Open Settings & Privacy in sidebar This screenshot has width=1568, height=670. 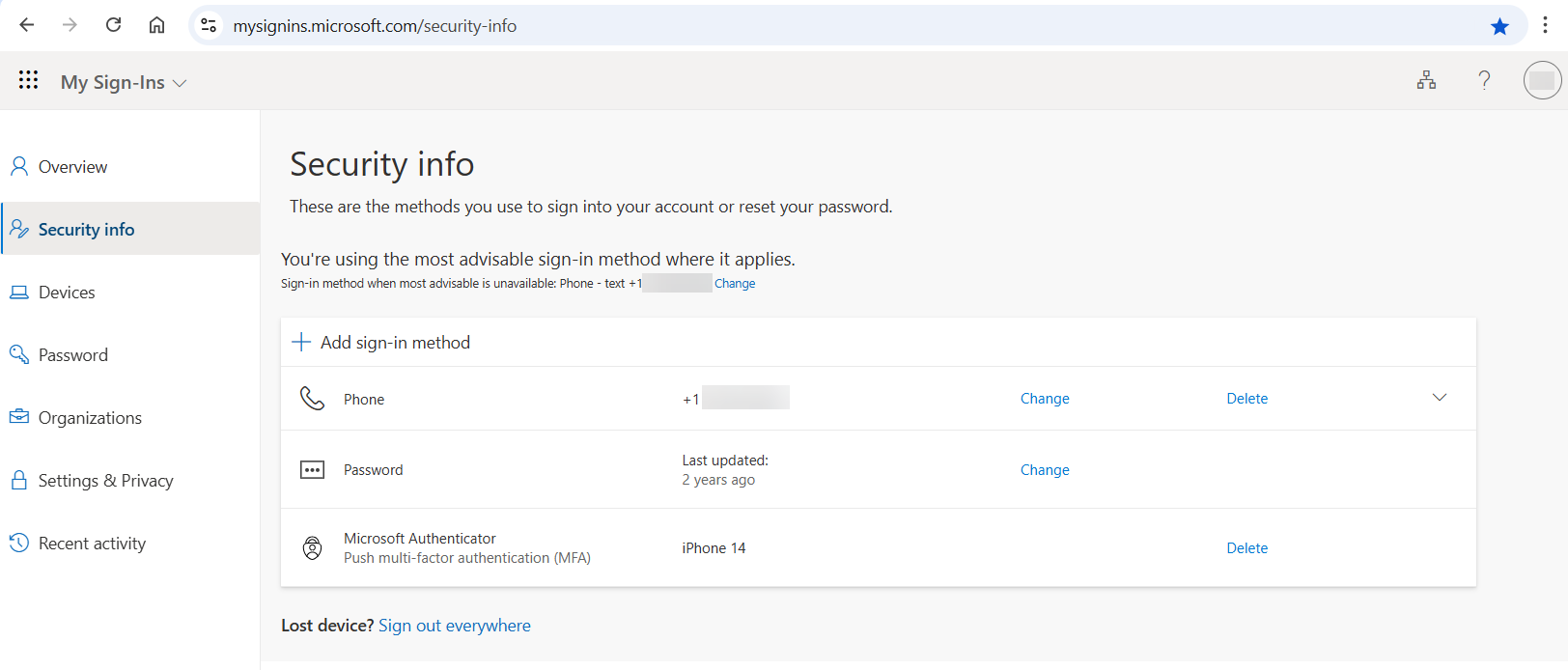[130, 480]
